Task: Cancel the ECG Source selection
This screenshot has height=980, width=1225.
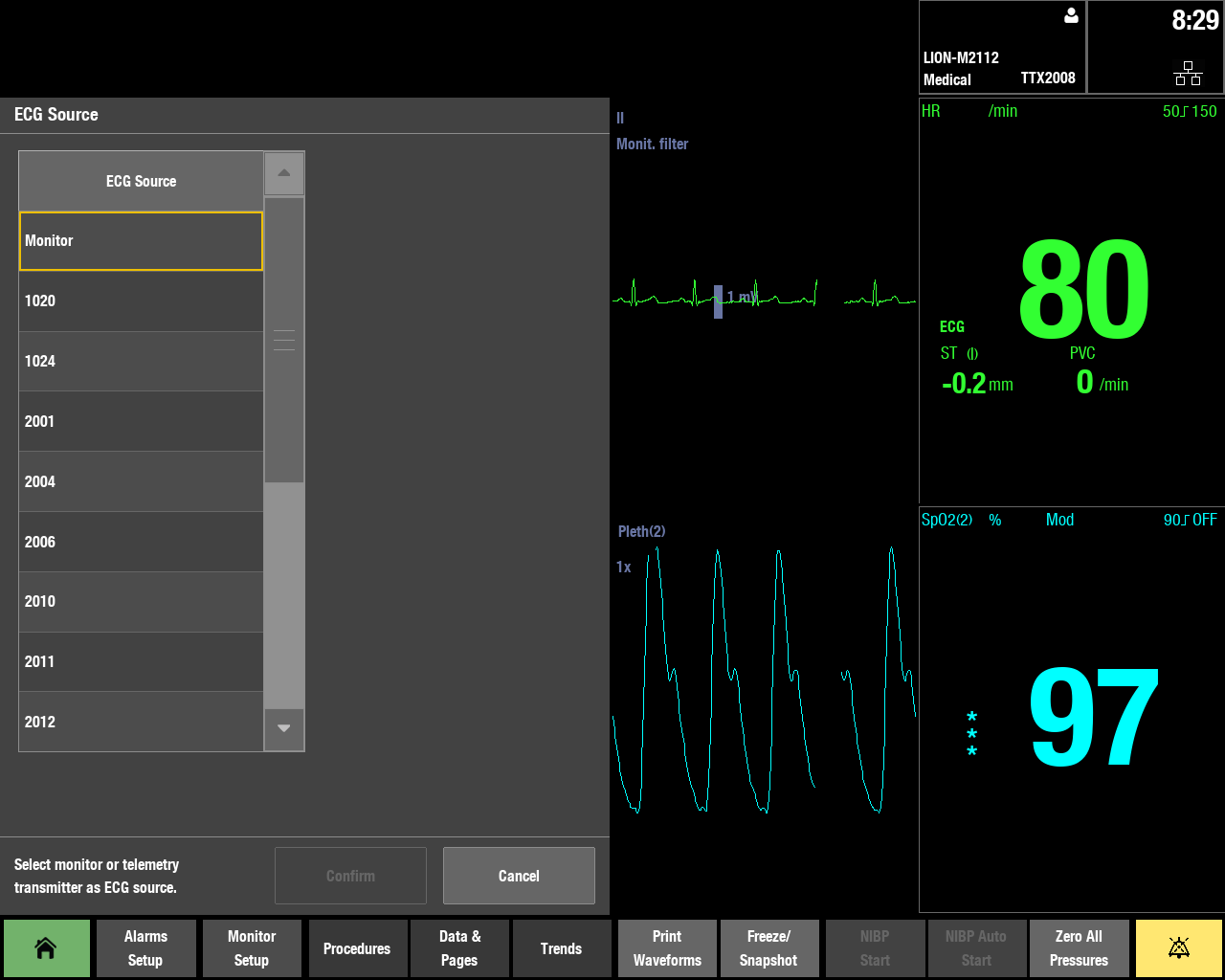Action: (519, 875)
